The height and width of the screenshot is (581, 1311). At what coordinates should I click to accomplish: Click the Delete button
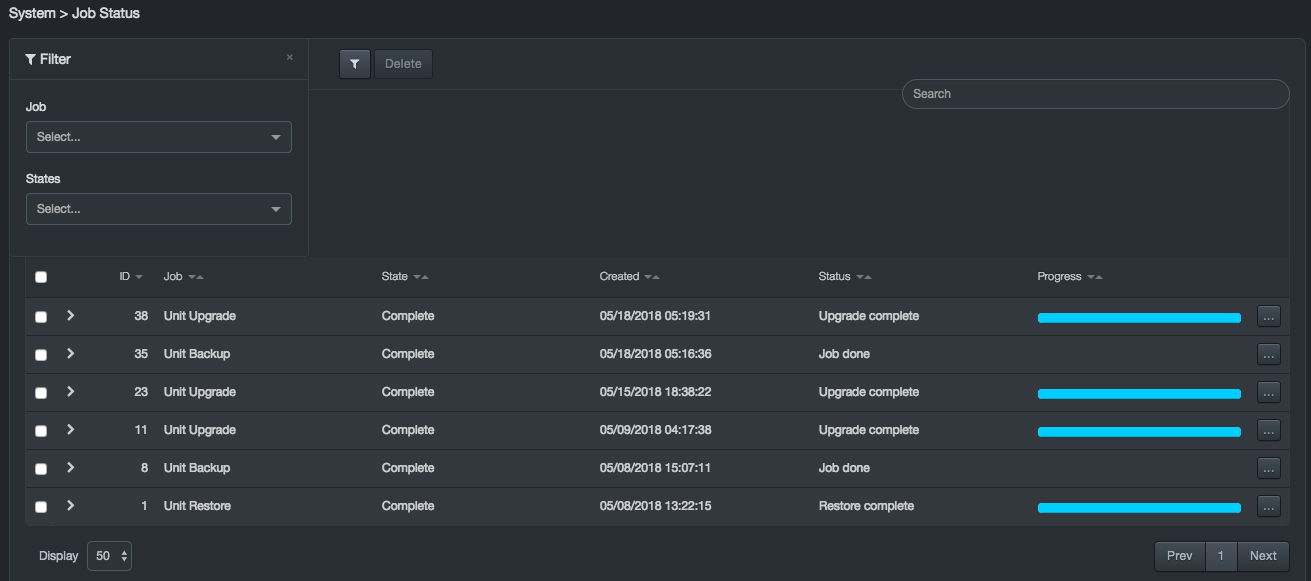pyautogui.click(x=403, y=64)
